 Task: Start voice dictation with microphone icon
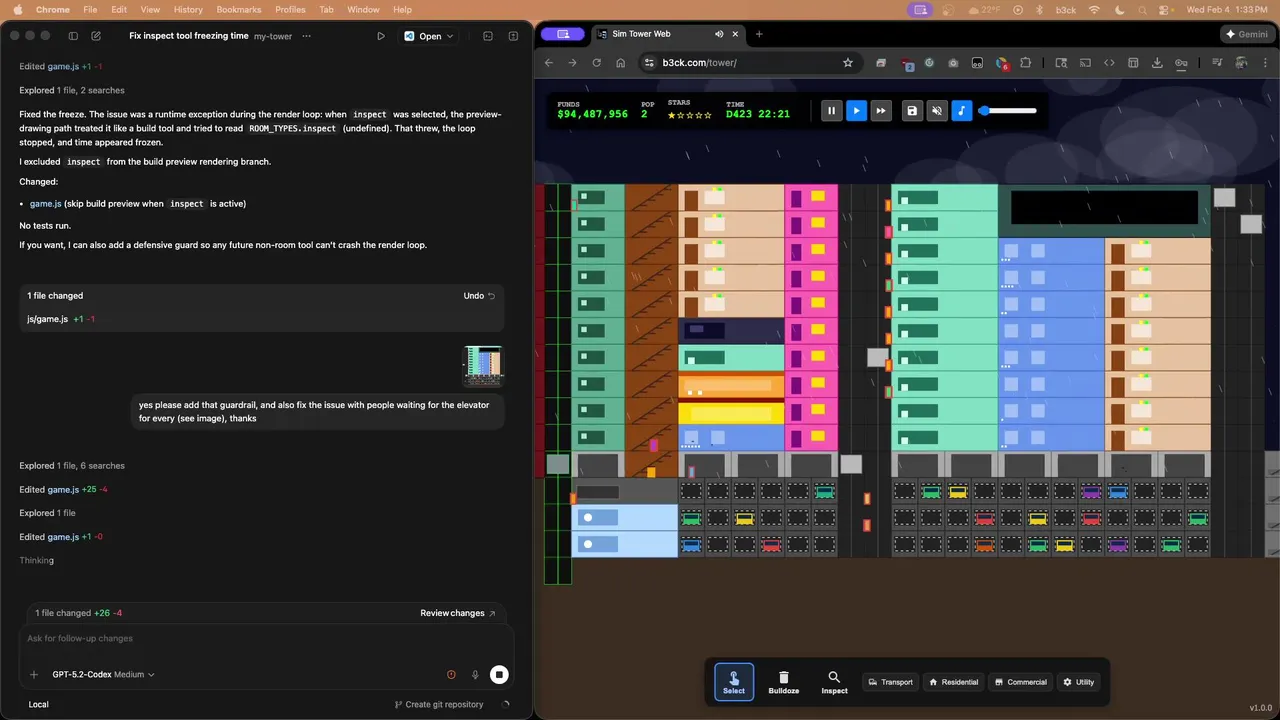(475, 675)
